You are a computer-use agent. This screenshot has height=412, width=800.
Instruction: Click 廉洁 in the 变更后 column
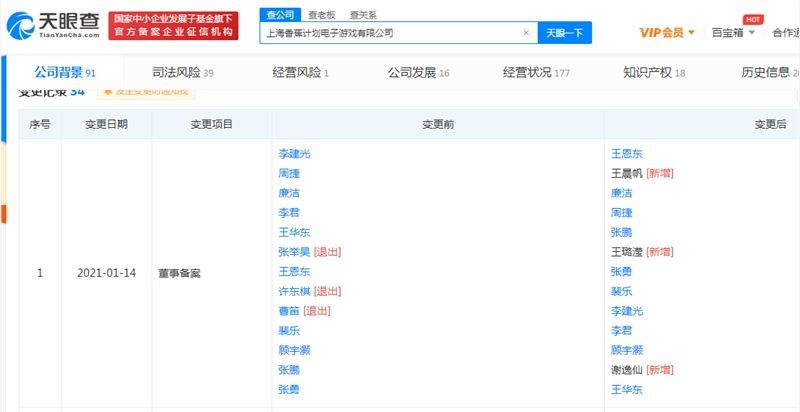(x=621, y=193)
